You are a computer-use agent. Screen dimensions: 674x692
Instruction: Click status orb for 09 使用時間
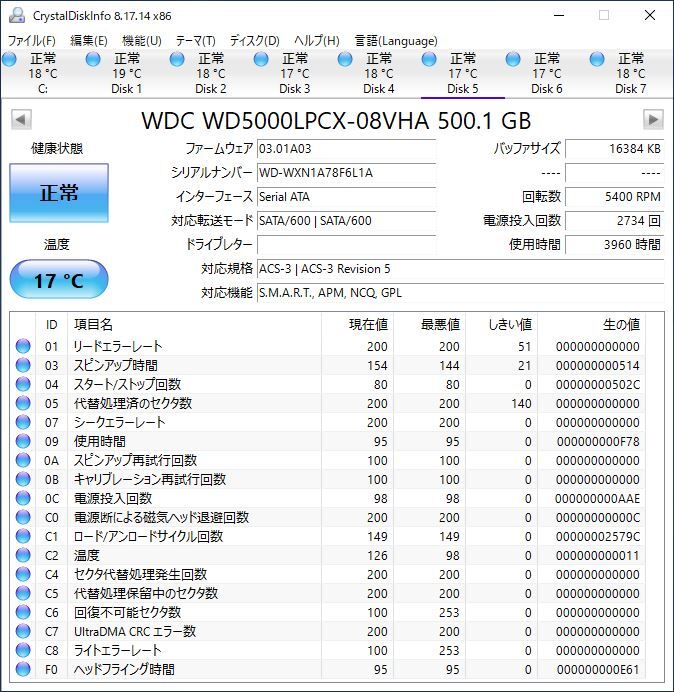tap(23, 441)
